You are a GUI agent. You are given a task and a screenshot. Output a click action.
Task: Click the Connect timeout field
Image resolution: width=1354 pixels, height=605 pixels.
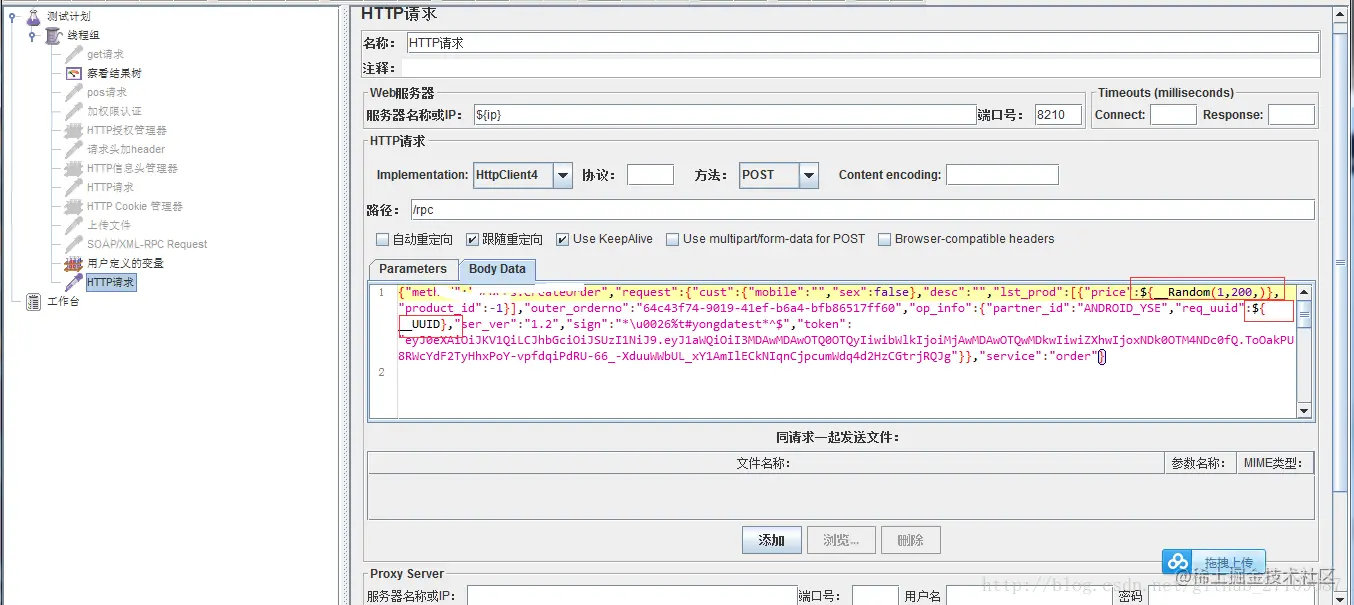click(1173, 115)
